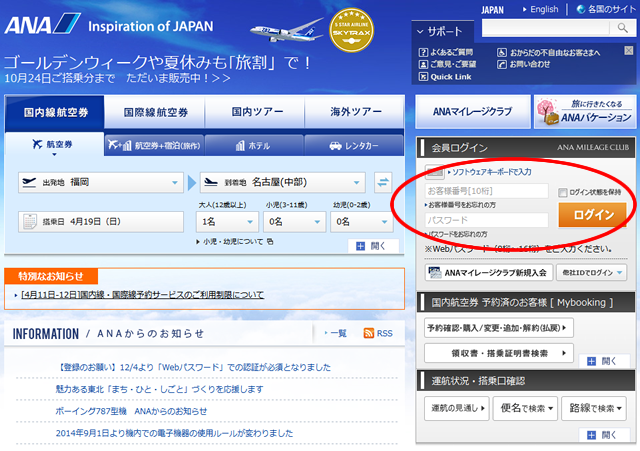Click ソフトウェアキーボードで入力 link
640x451 pixels.
coord(490,172)
